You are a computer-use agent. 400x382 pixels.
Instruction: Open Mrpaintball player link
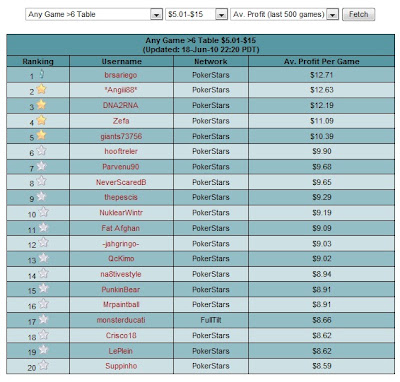[x=121, y=305]
